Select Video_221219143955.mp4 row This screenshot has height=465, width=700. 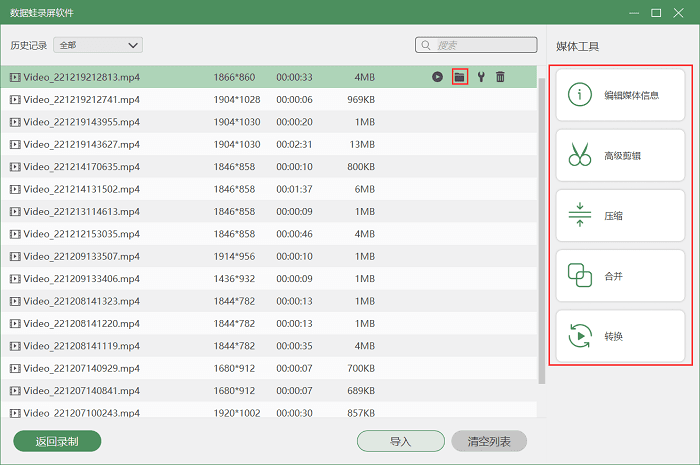tap(269, 122)
